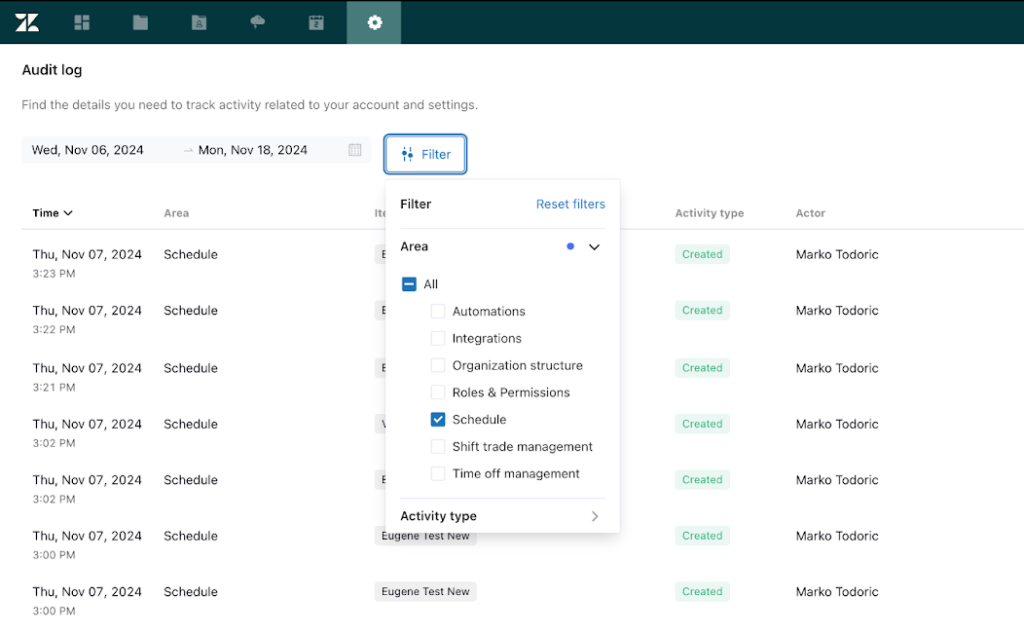This screenshot has width=1024, height=635.
Task: Check the Roles & Permissions checkbox
Action: point(438,392)
